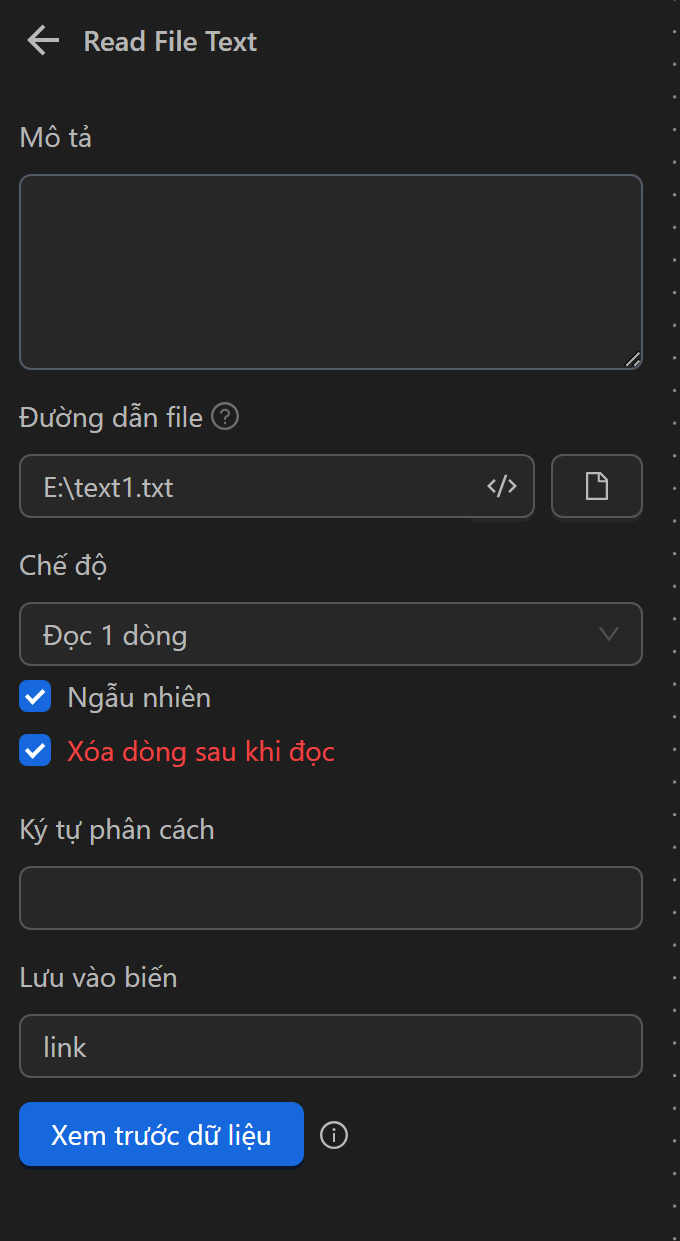The height and width of the screenshot is (1241, 680).
Task: Click the help icon beside Đường dẫn file
Action: tap(227, 417)
